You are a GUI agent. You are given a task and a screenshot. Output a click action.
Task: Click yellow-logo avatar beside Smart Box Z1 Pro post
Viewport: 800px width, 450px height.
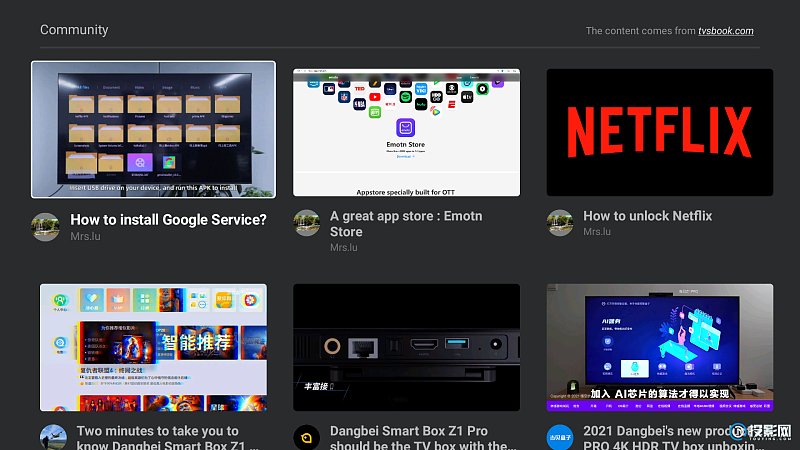[307, 438]
